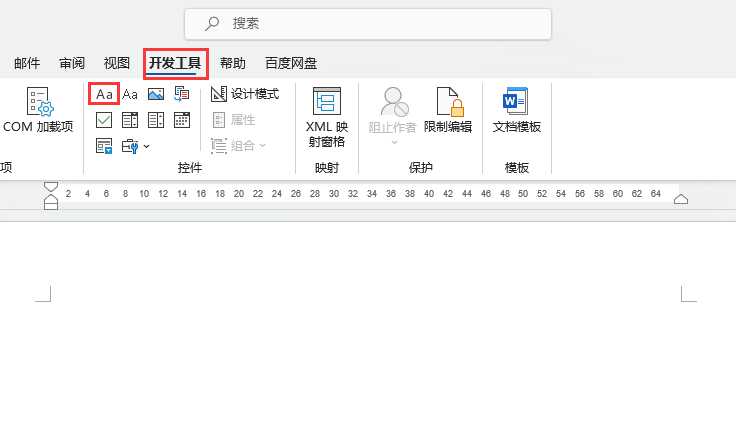Click the search box
This screenshot has height=427, width=736.
tap(368, 24)
